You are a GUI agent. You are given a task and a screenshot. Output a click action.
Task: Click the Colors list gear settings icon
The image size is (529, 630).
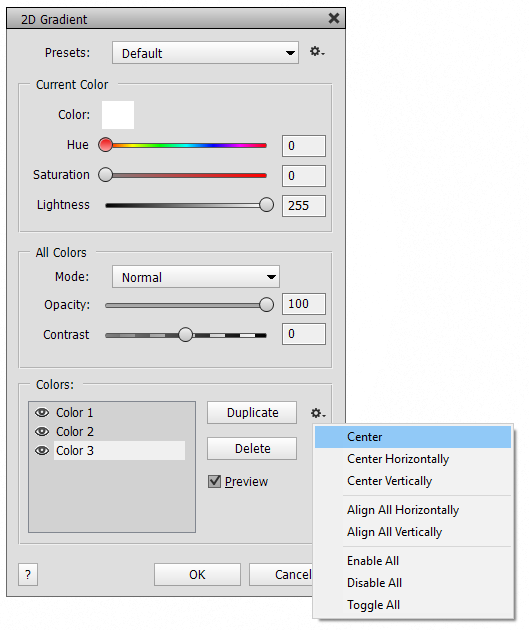[x=318, y=413]
